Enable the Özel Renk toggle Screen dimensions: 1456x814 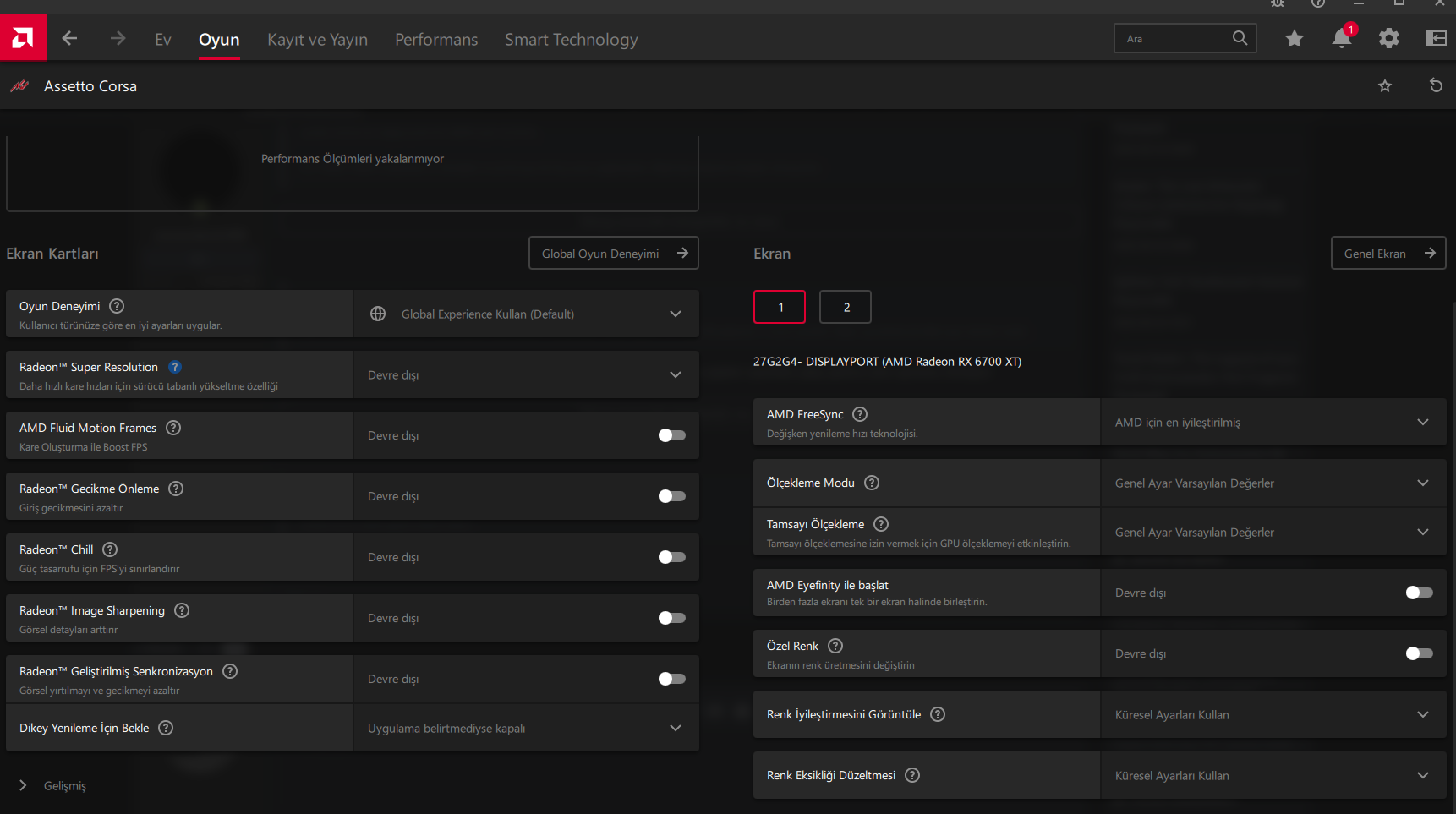[1419, 653]
